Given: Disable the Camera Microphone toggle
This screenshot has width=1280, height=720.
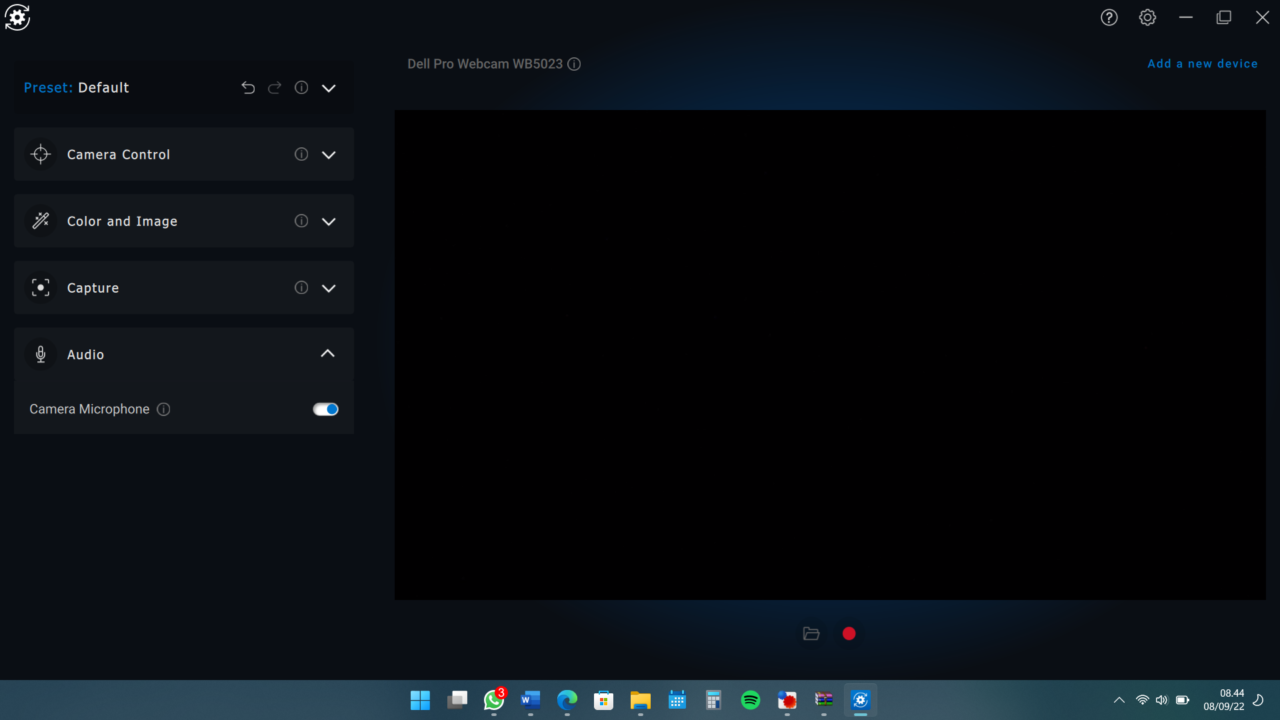Looking at the screenshot, I should tap(326, 409).
